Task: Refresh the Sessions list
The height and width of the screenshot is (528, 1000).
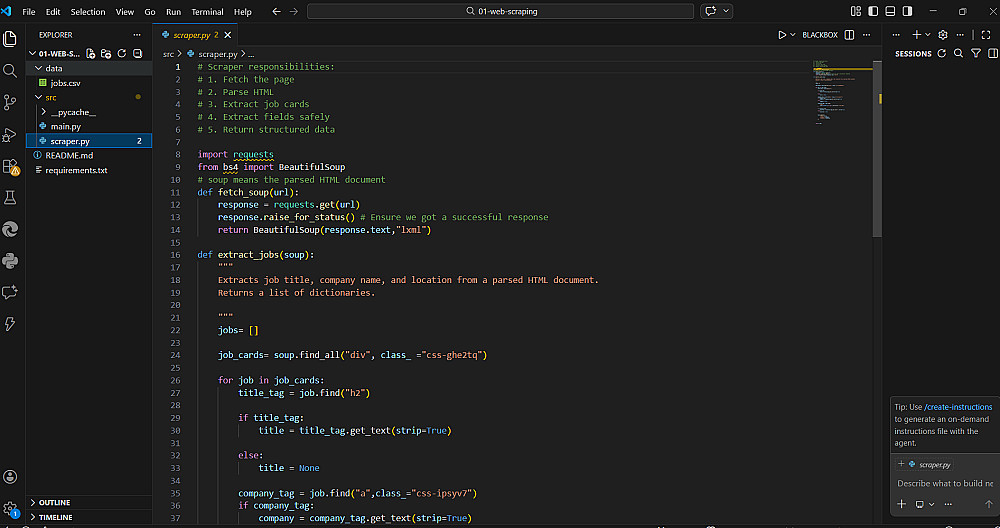Action: click(x=941, y=53)
